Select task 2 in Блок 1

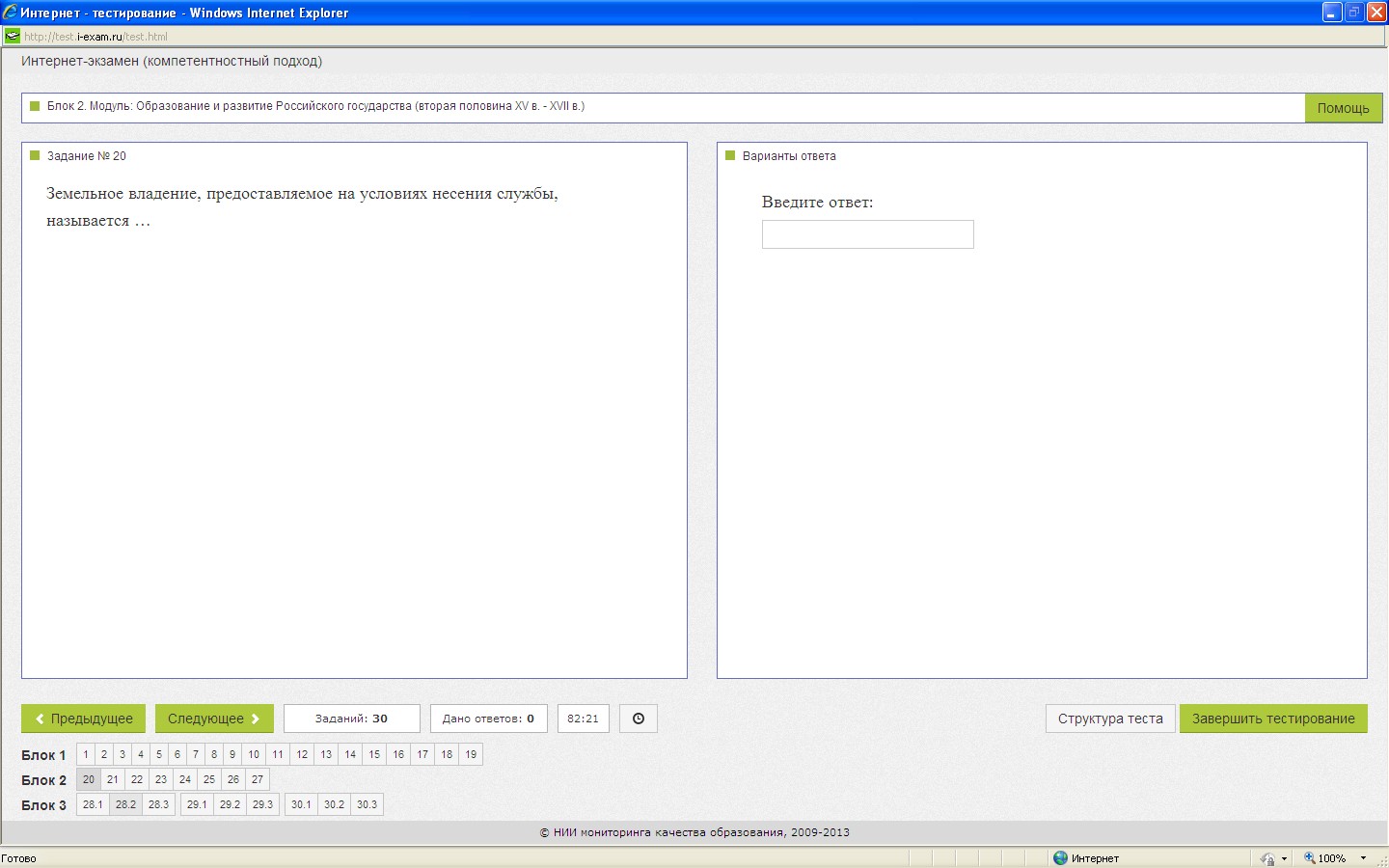(104, 754)
